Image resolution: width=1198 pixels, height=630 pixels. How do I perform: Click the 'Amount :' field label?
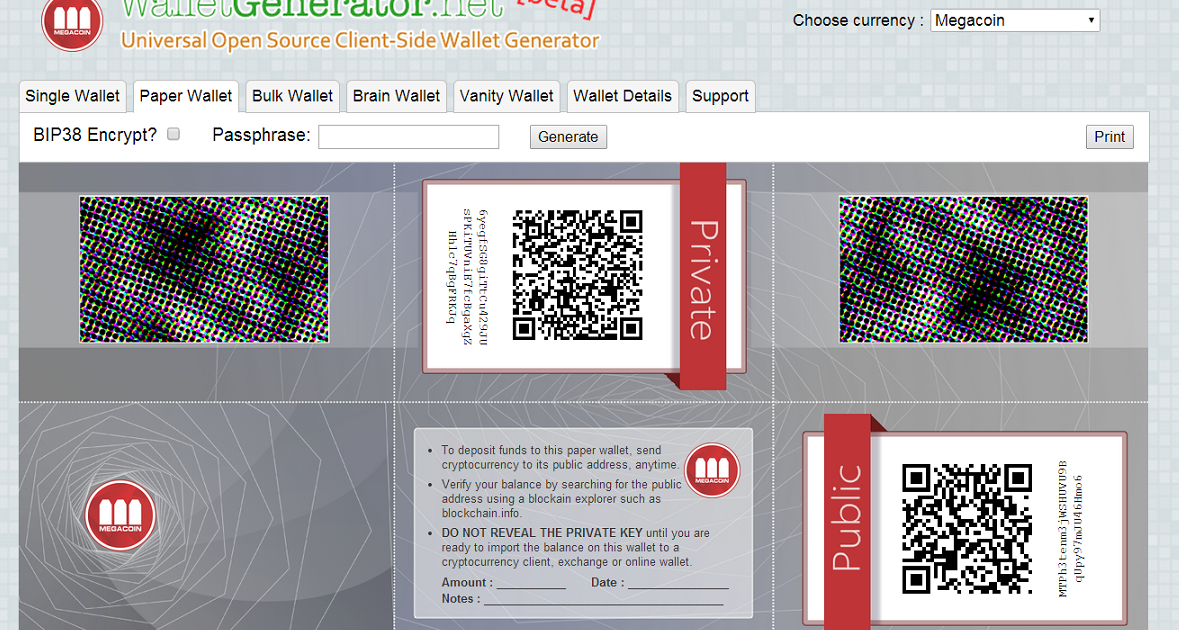467,583
